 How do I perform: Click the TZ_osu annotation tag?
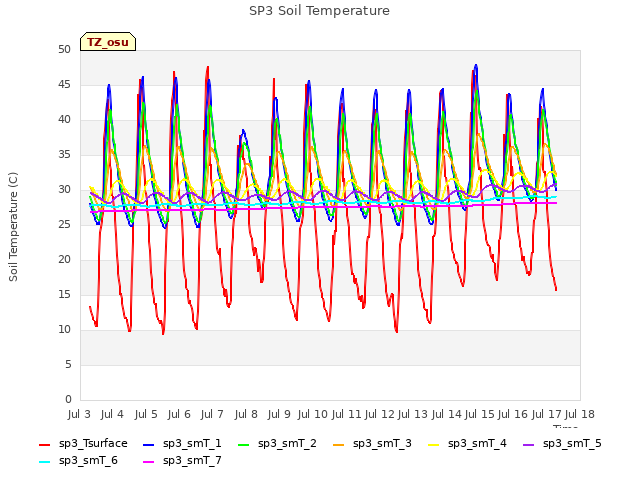[x=108, y=42]
